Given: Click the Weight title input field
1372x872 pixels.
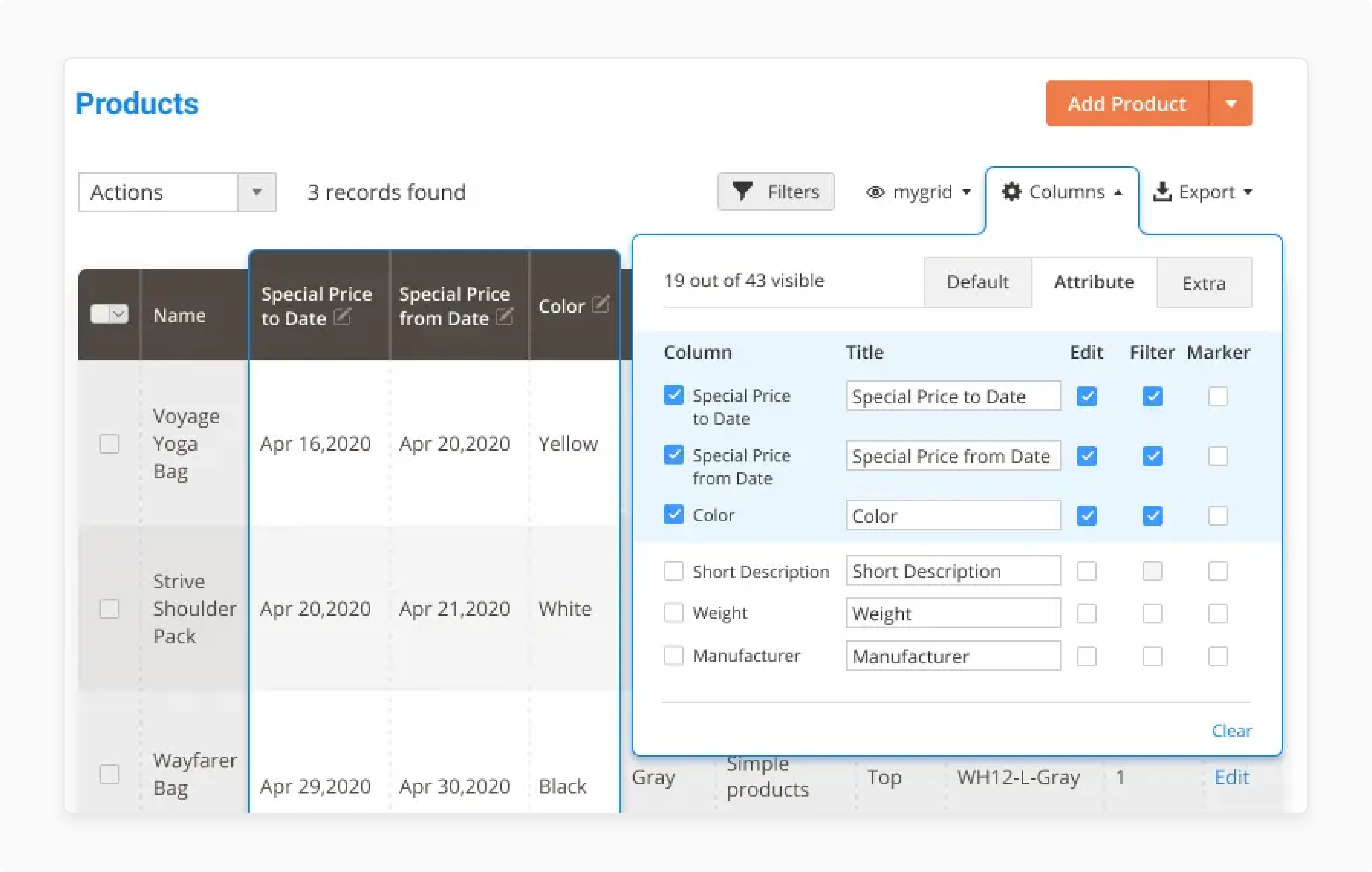Looking at the screenshot, I should [953, 613].
